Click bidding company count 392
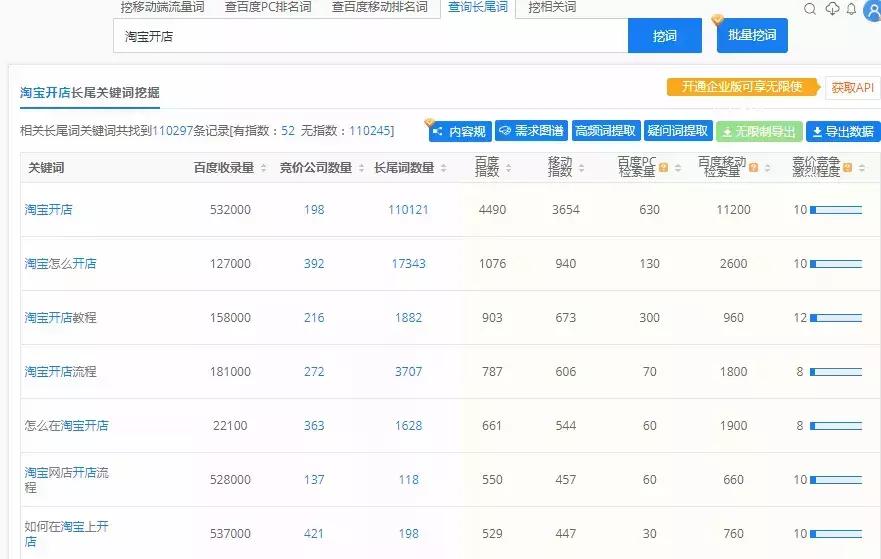This screenshot has width=881, height=559. coord(314,263)
